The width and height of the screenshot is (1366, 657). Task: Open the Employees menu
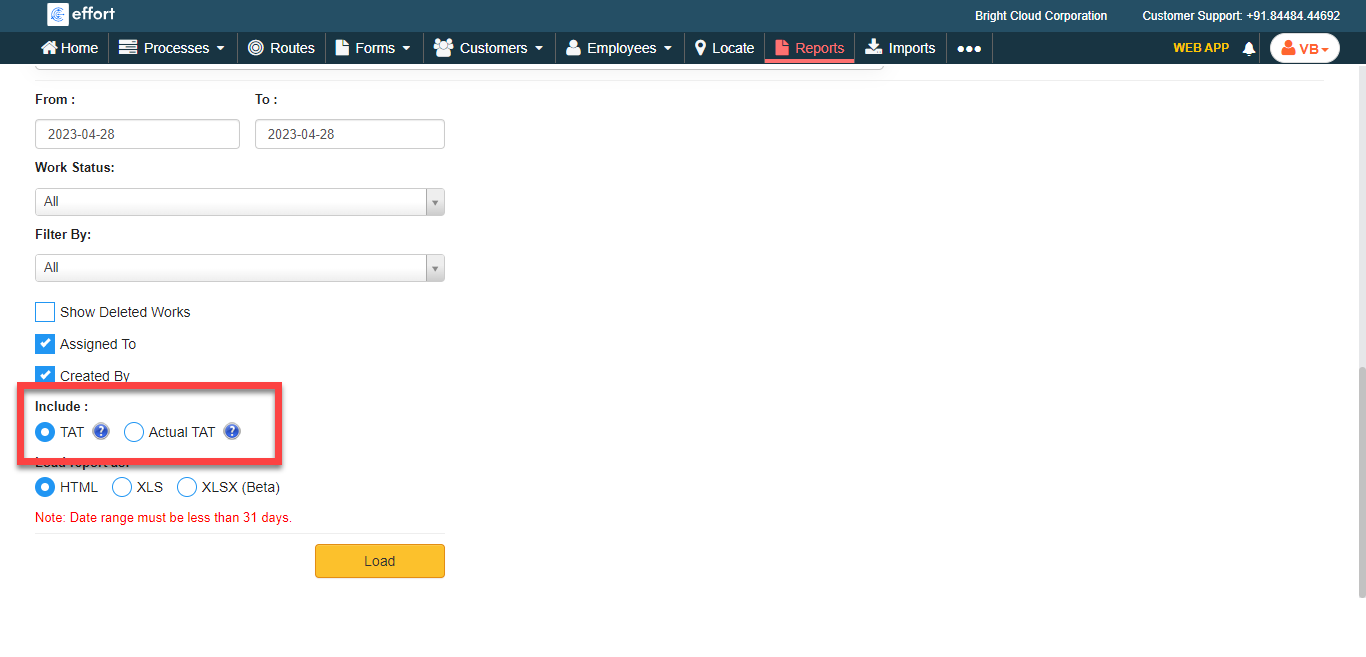[x=620, y=48]
